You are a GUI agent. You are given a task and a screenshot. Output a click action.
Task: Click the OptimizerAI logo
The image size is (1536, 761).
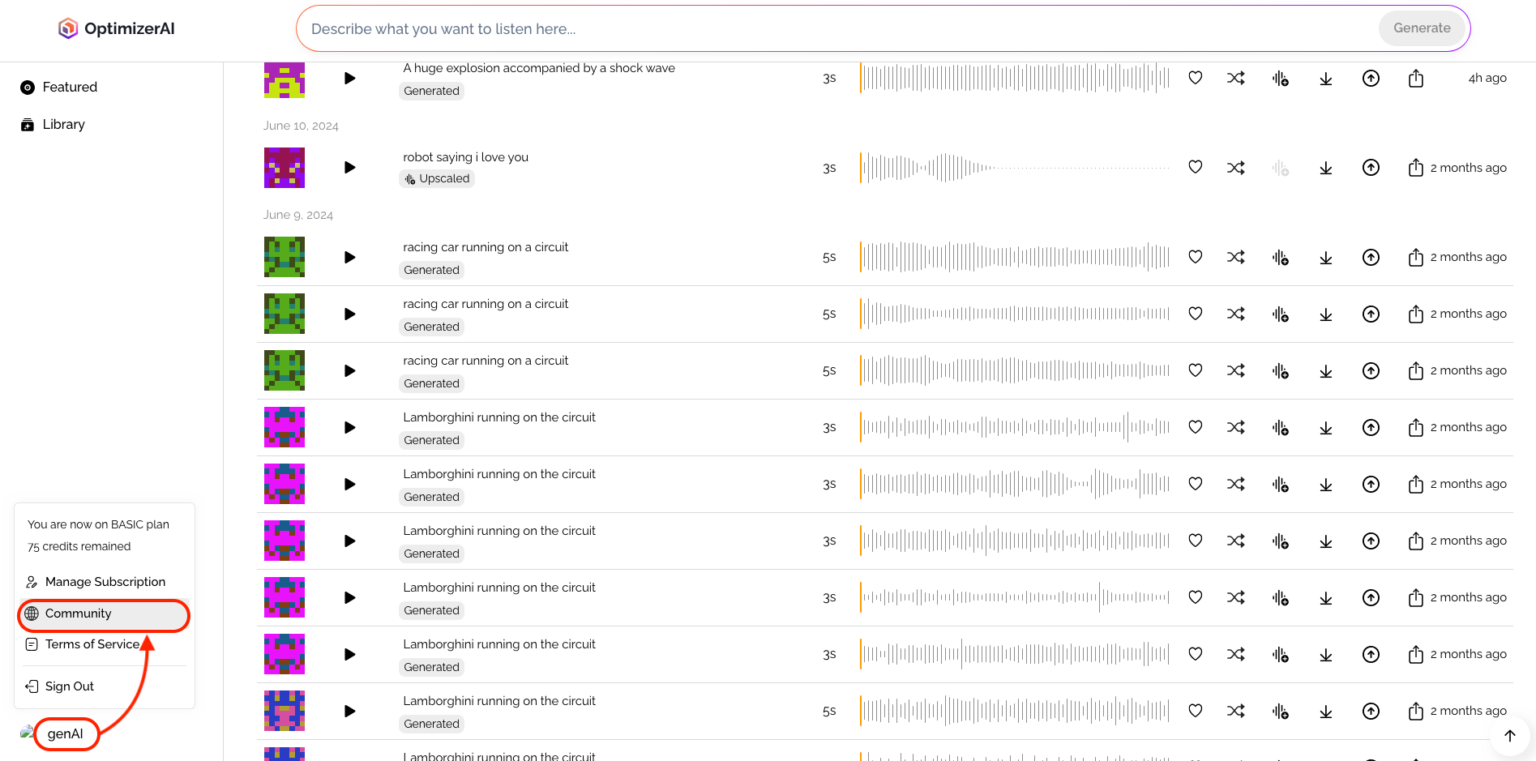[x=116, y=29]
